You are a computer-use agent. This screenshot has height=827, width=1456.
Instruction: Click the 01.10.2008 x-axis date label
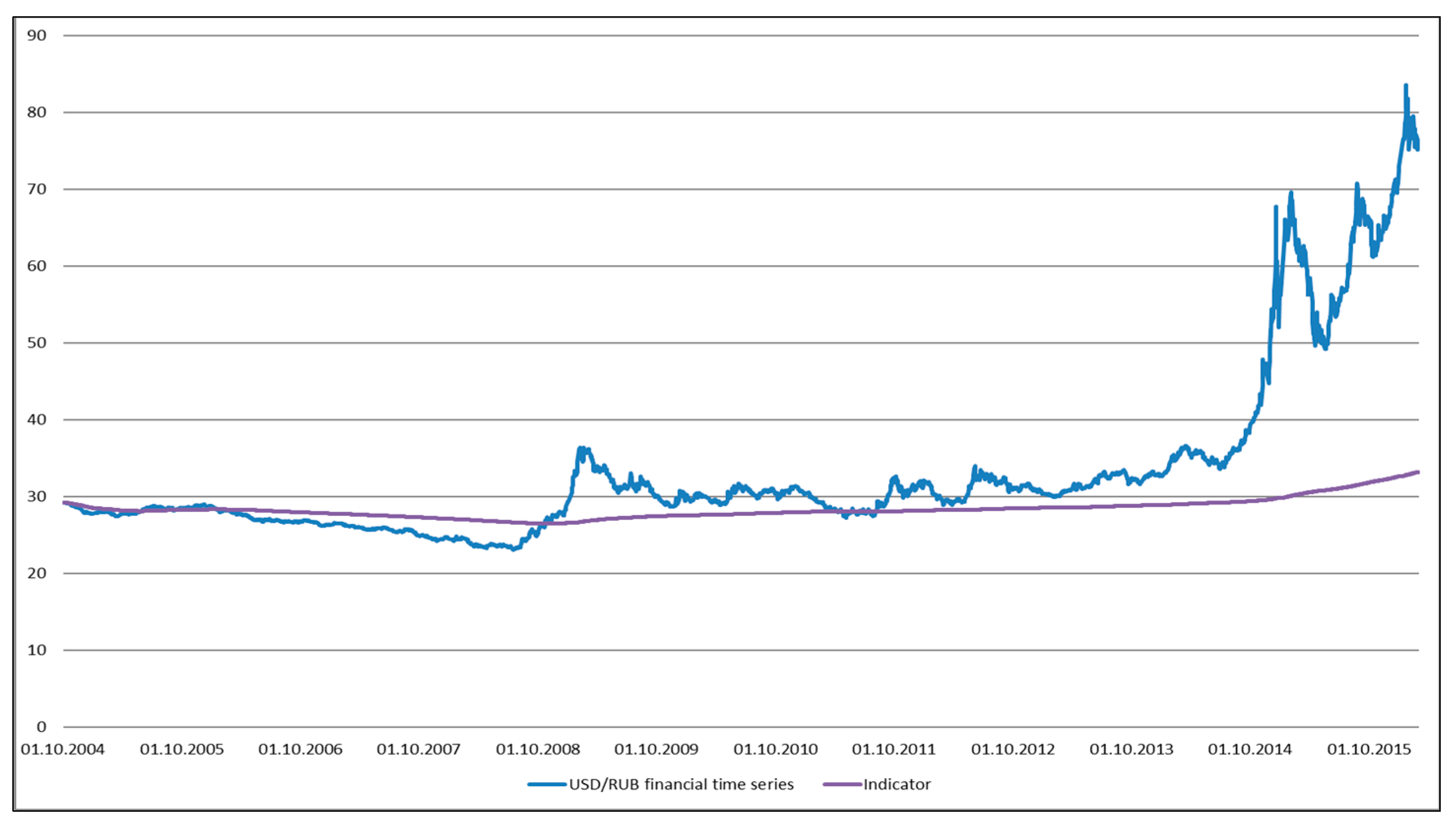538,749
